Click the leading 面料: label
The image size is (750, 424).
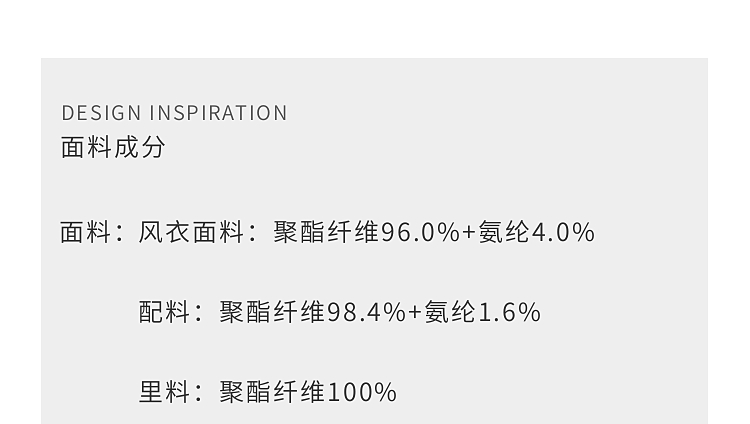tap(91, 233)
